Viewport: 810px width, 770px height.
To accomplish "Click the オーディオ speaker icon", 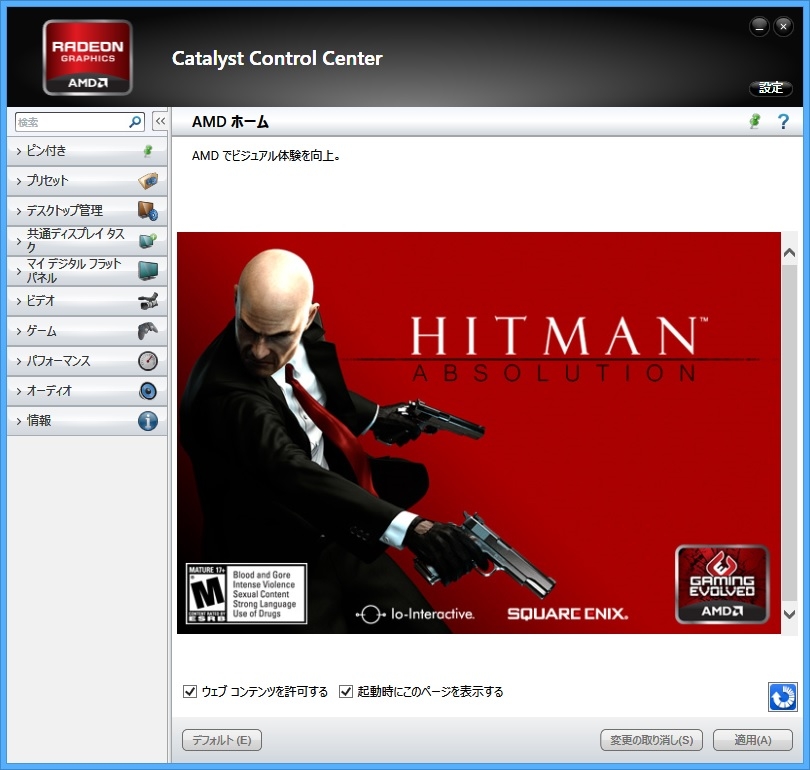I will (148, 391).
